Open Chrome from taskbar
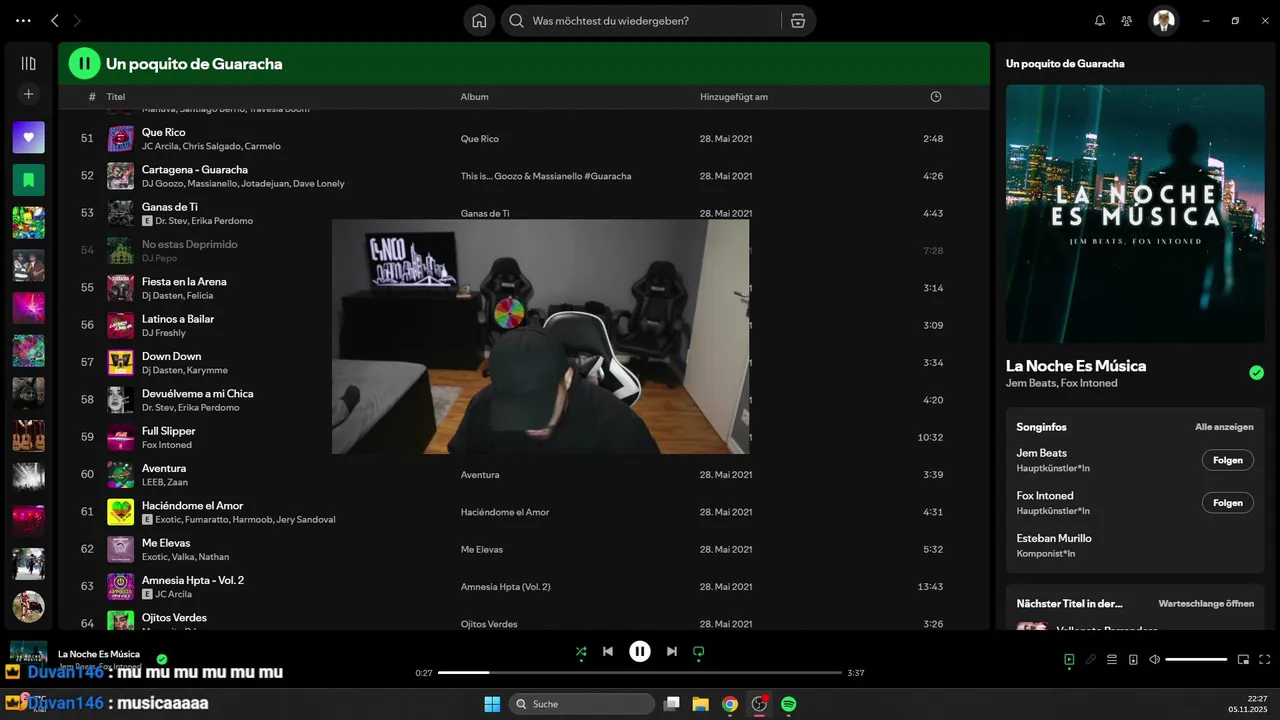Image resolution: width=1280 pixels, height=720 pixels. pos(730,704)
